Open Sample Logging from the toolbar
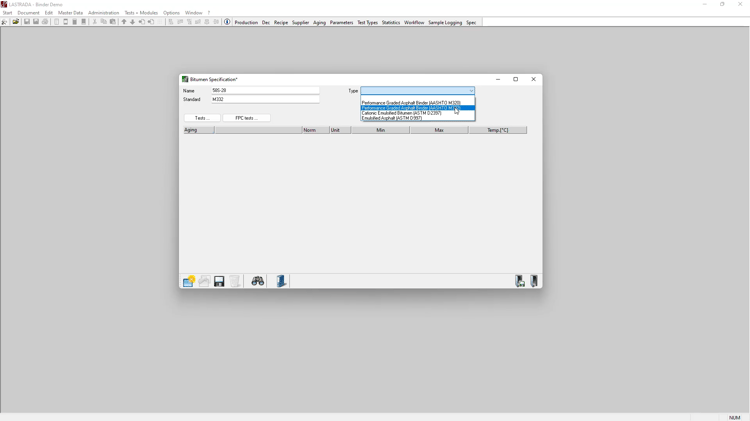Image resolution: width=750 pixels, height=421 pixels. (x=445, y=22)
